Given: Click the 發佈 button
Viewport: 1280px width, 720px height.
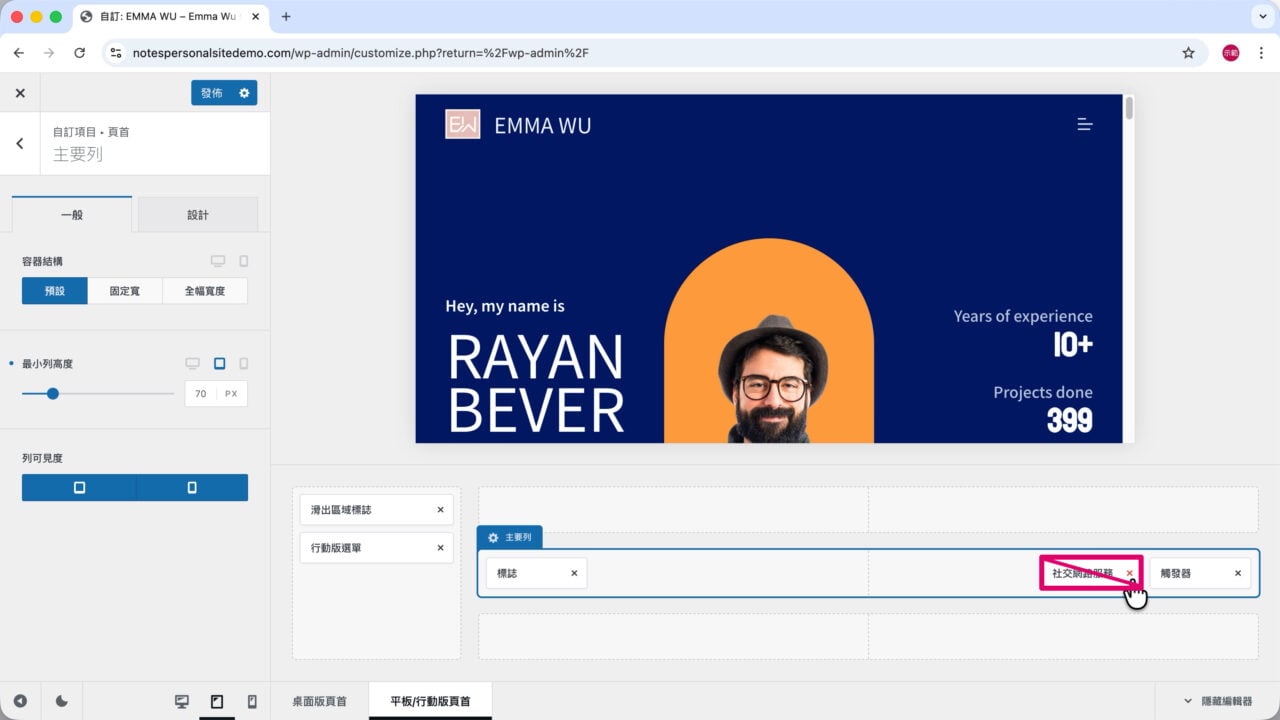Looking at the screenshot, I should [x=212, y=93].
